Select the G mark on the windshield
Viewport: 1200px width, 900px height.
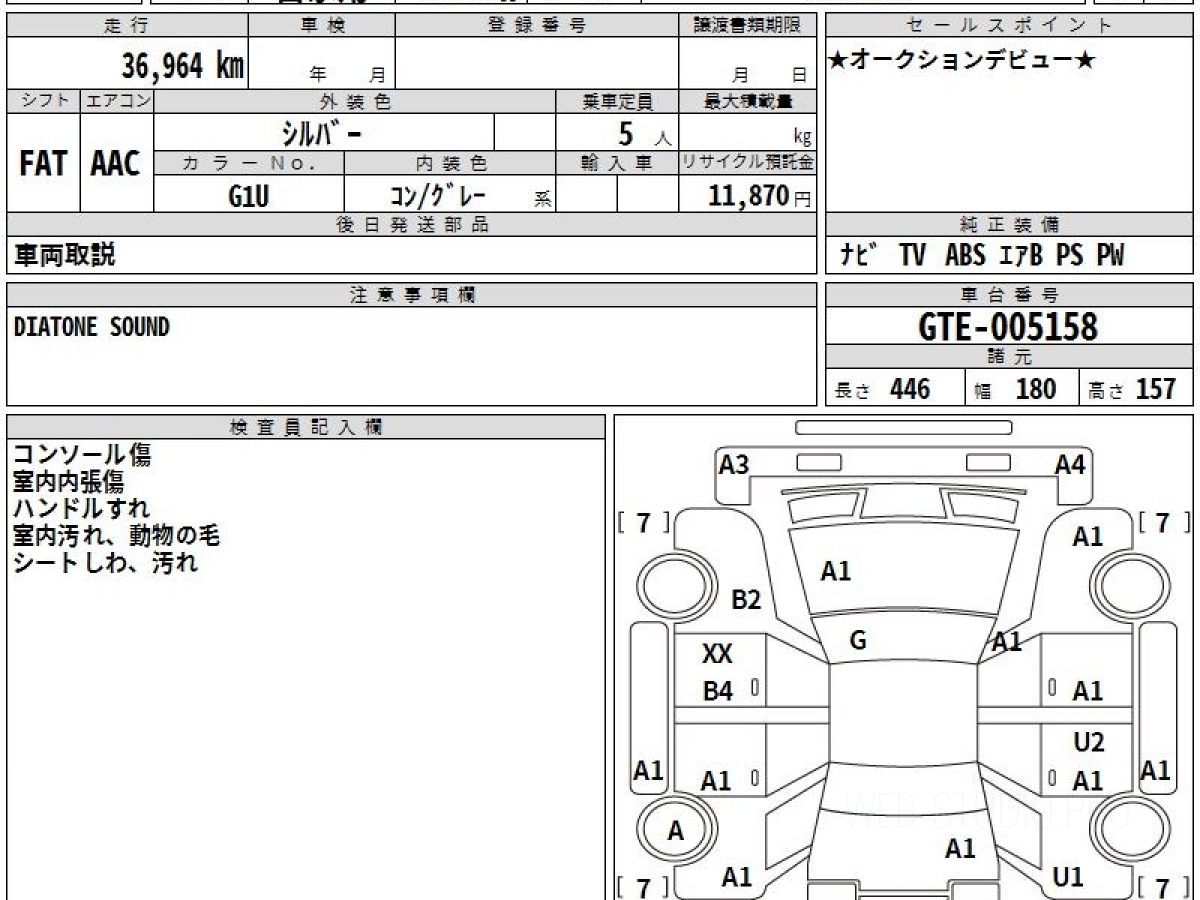click(857, 641)
